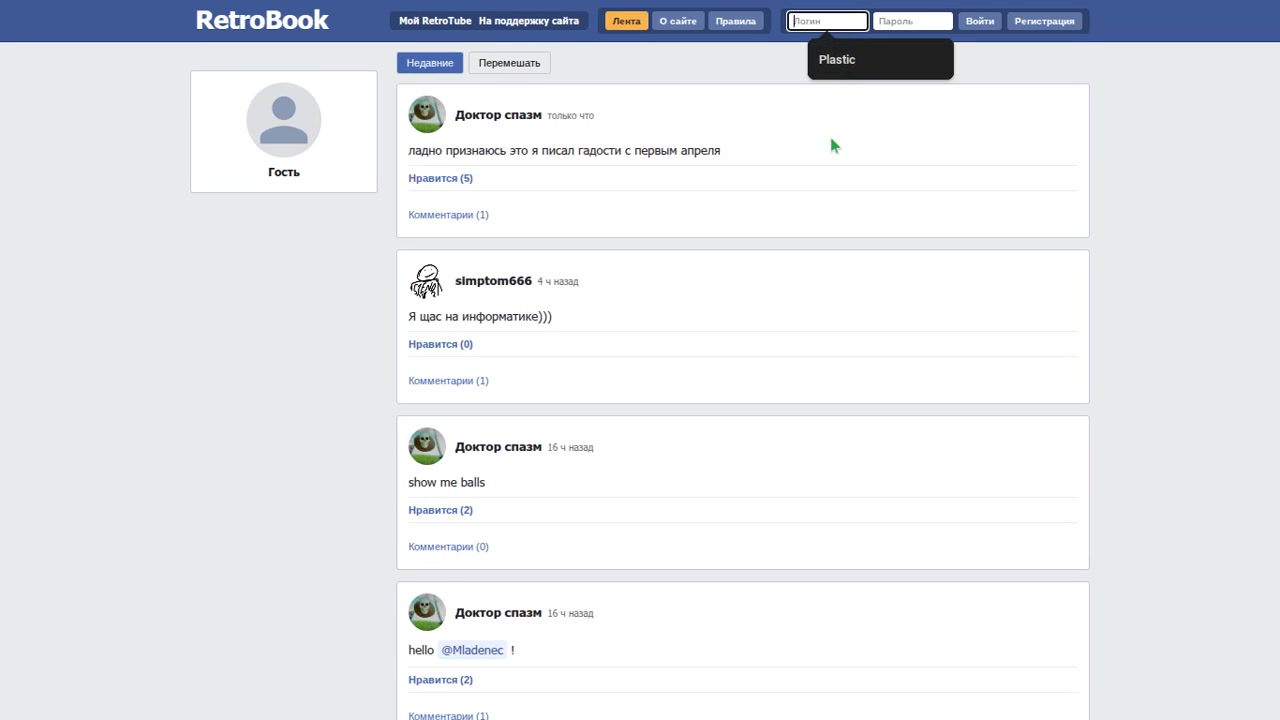Click avatar on 'show me balls' post
The image size is (1280, 720).
pos(427,447)
